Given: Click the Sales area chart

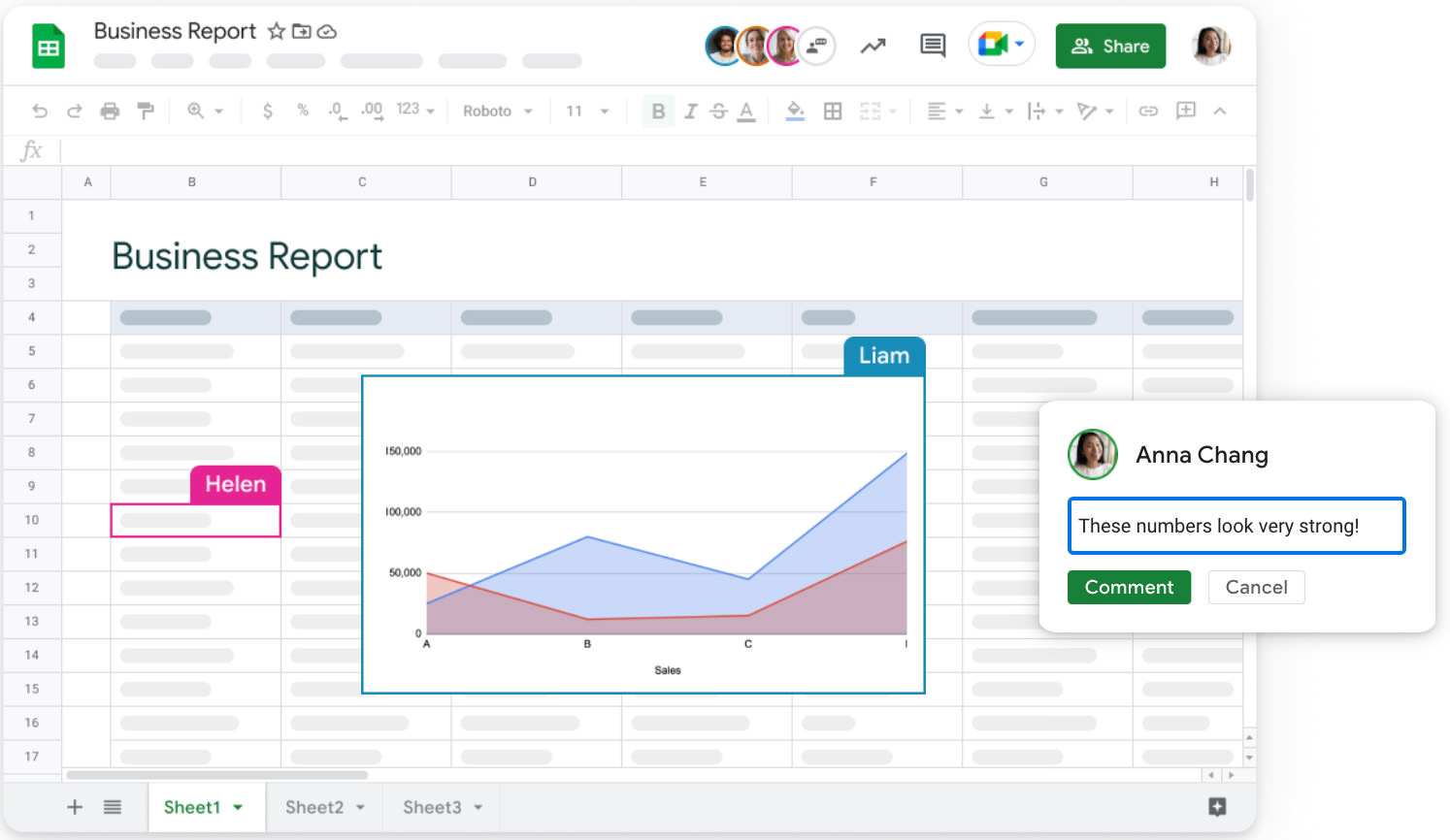Looking at the screenshot, I should [x=643, y=534].
